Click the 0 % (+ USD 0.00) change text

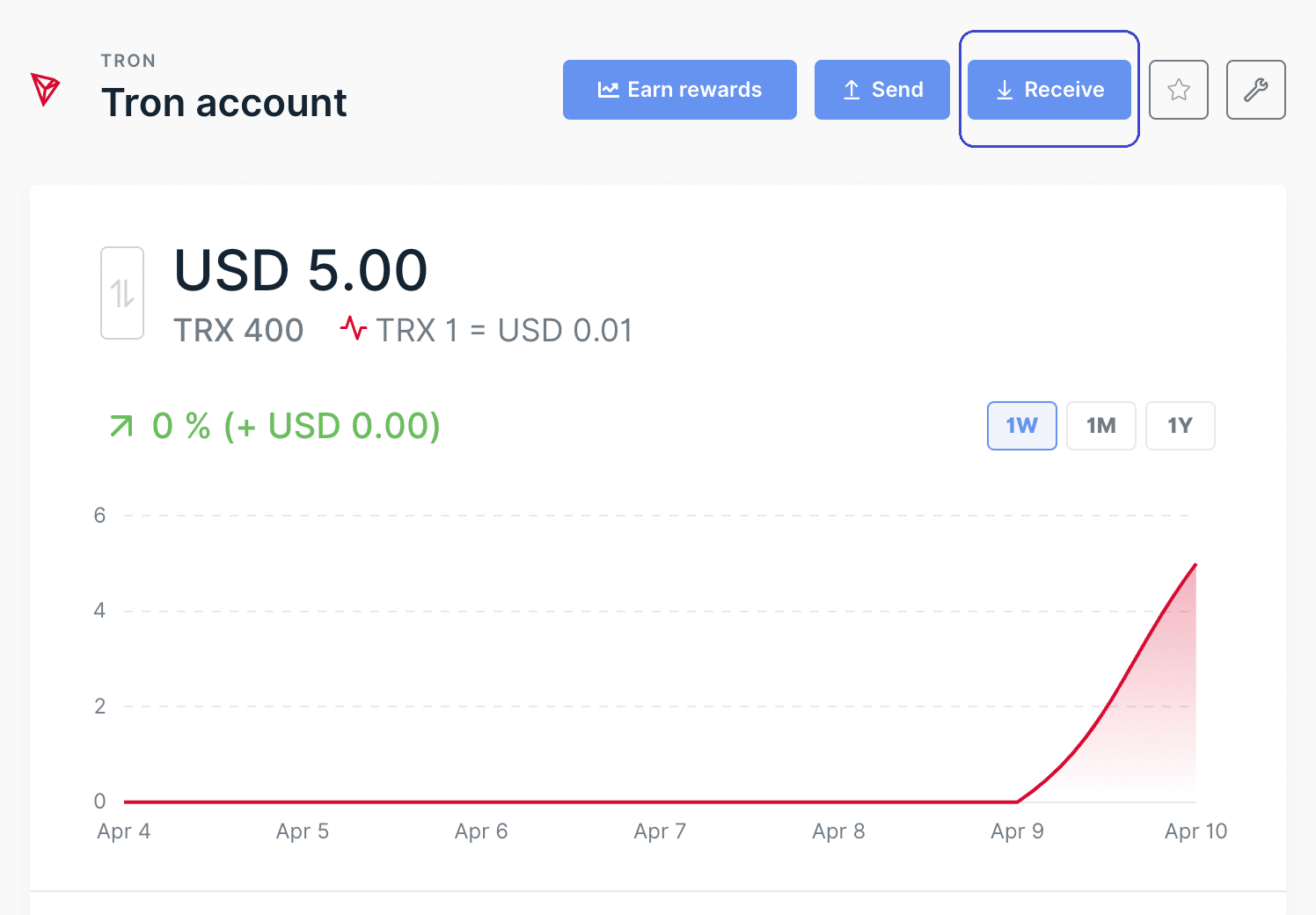[x=296, y=427]
